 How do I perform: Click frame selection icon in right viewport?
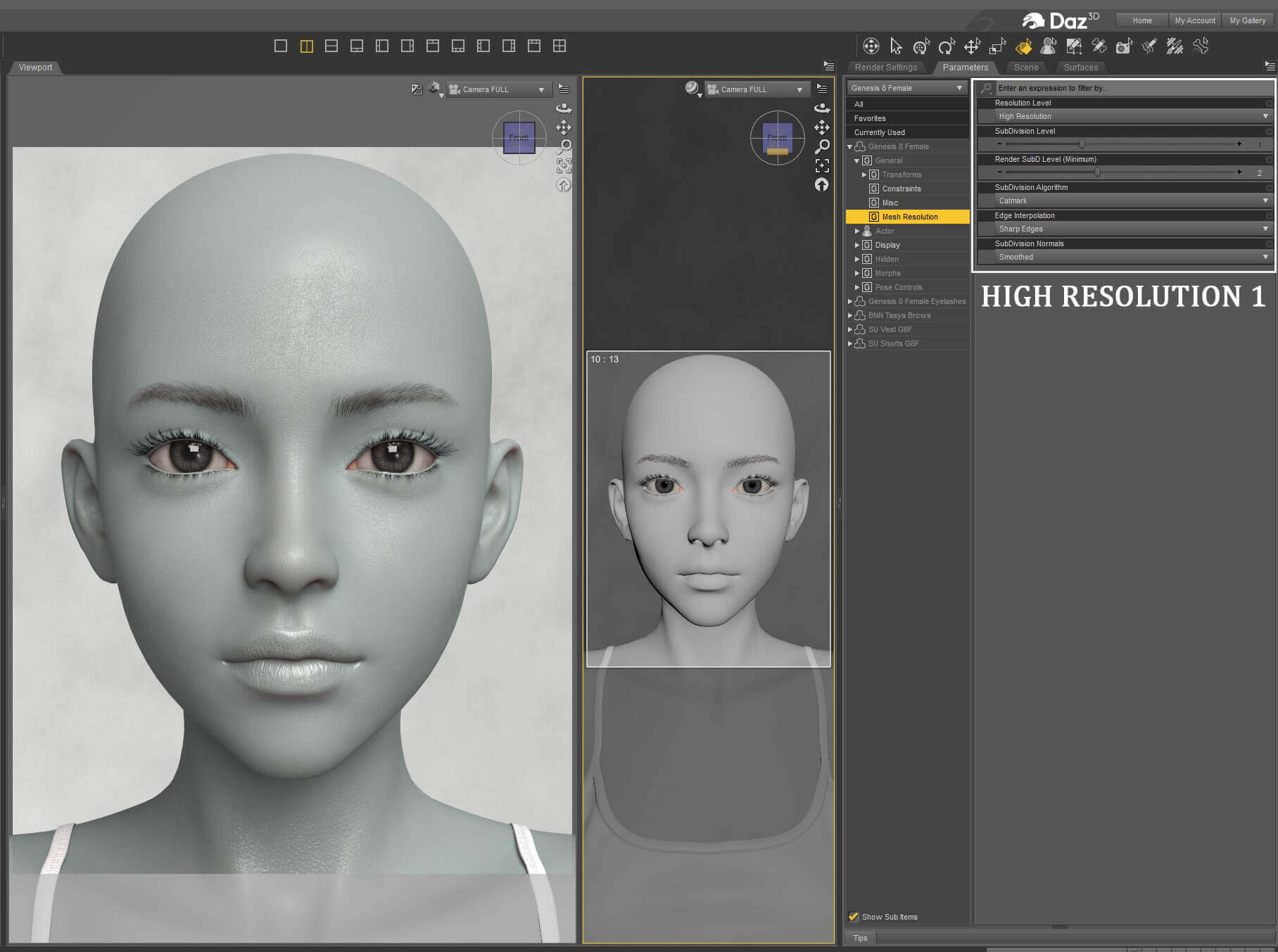click(x=821, y=165)
